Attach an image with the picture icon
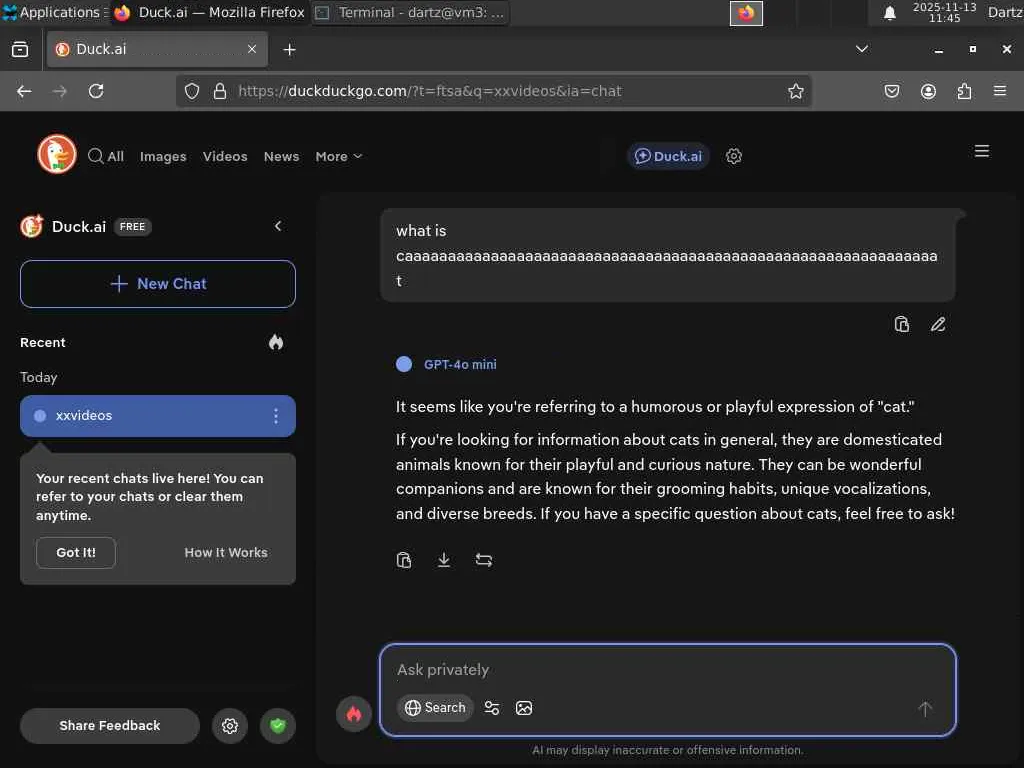This screenshot has width=1024, height=768. (x=524, y=708)
